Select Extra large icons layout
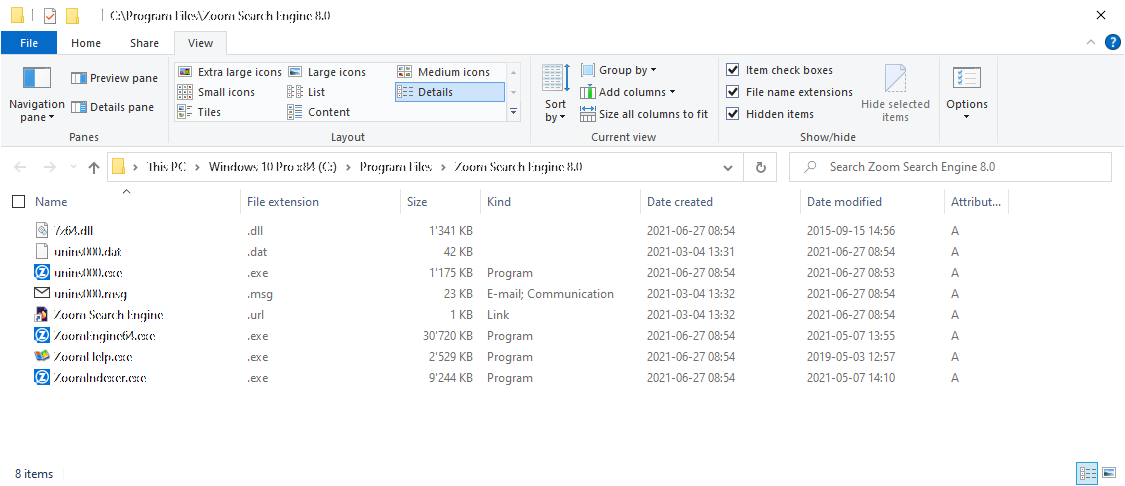 230,72
